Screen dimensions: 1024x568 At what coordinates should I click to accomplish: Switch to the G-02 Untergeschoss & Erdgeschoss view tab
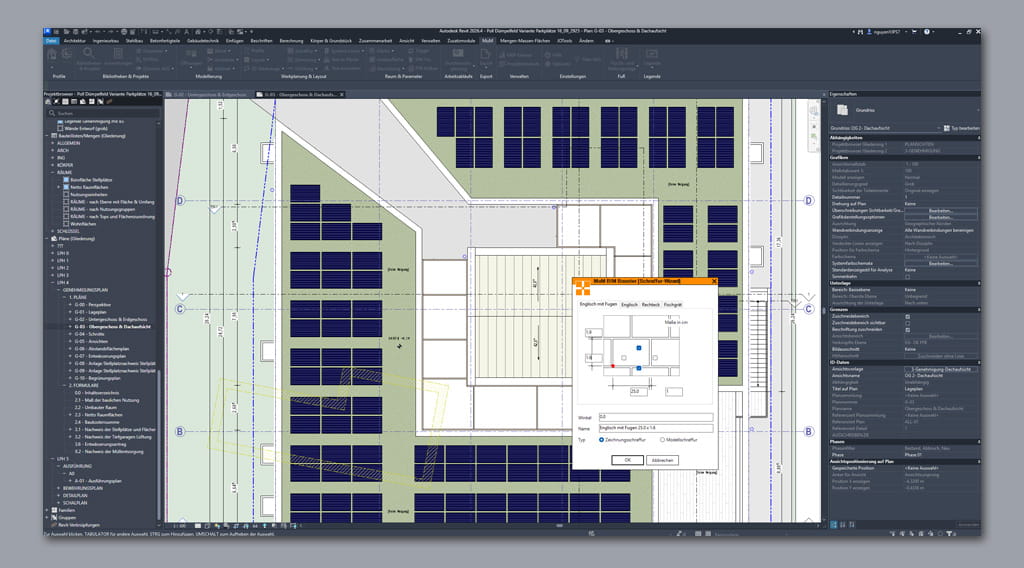pos(207,95)
